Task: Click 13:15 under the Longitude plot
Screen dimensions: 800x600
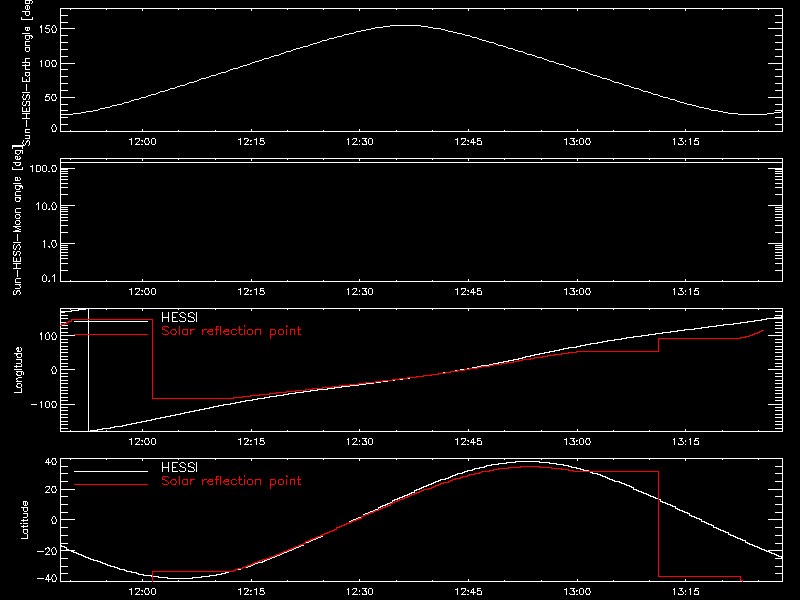Action: [x=686, y=442]
